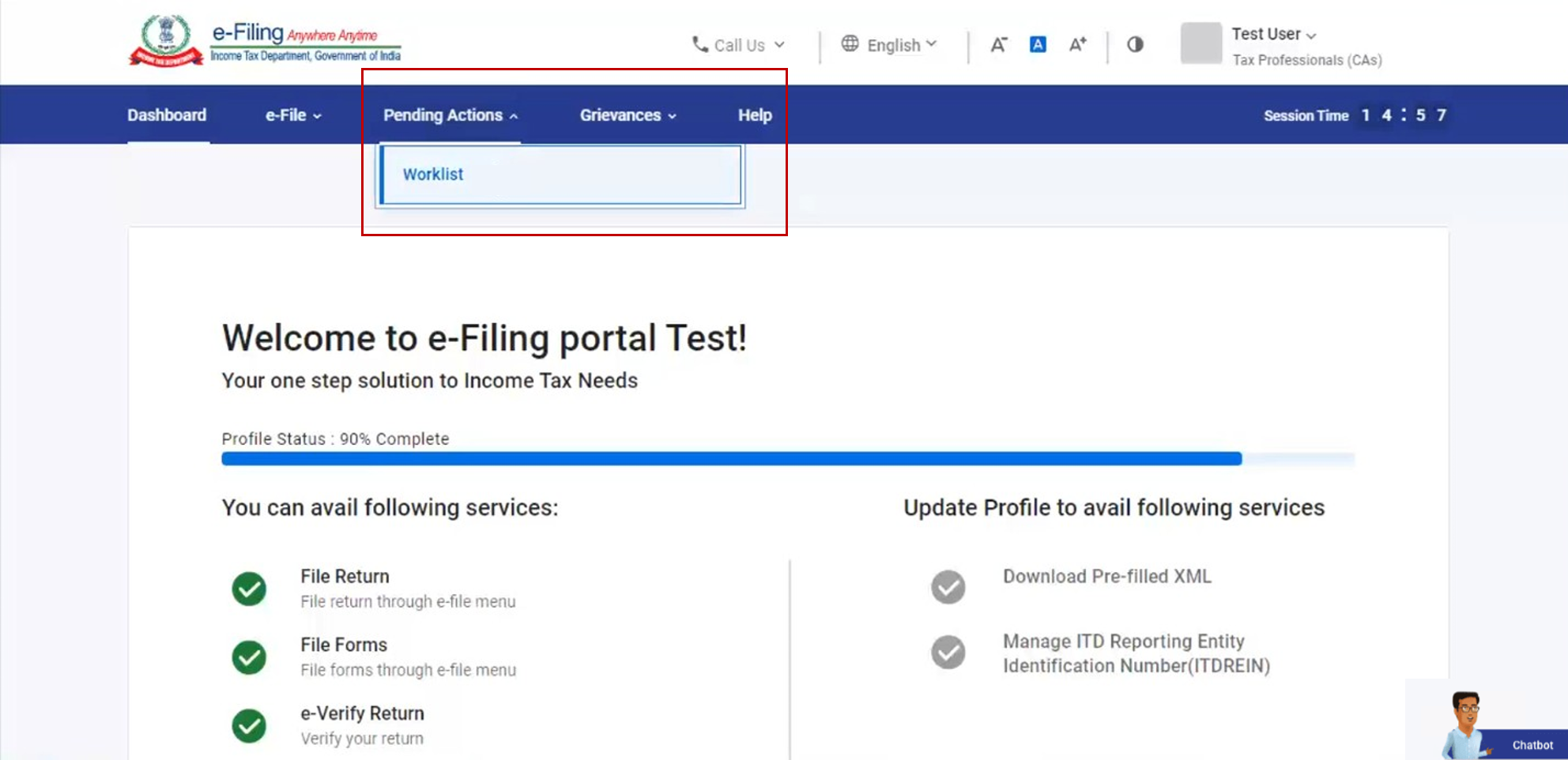Click the green check beside File Return

pyautogui.click(x=249, y=589)
